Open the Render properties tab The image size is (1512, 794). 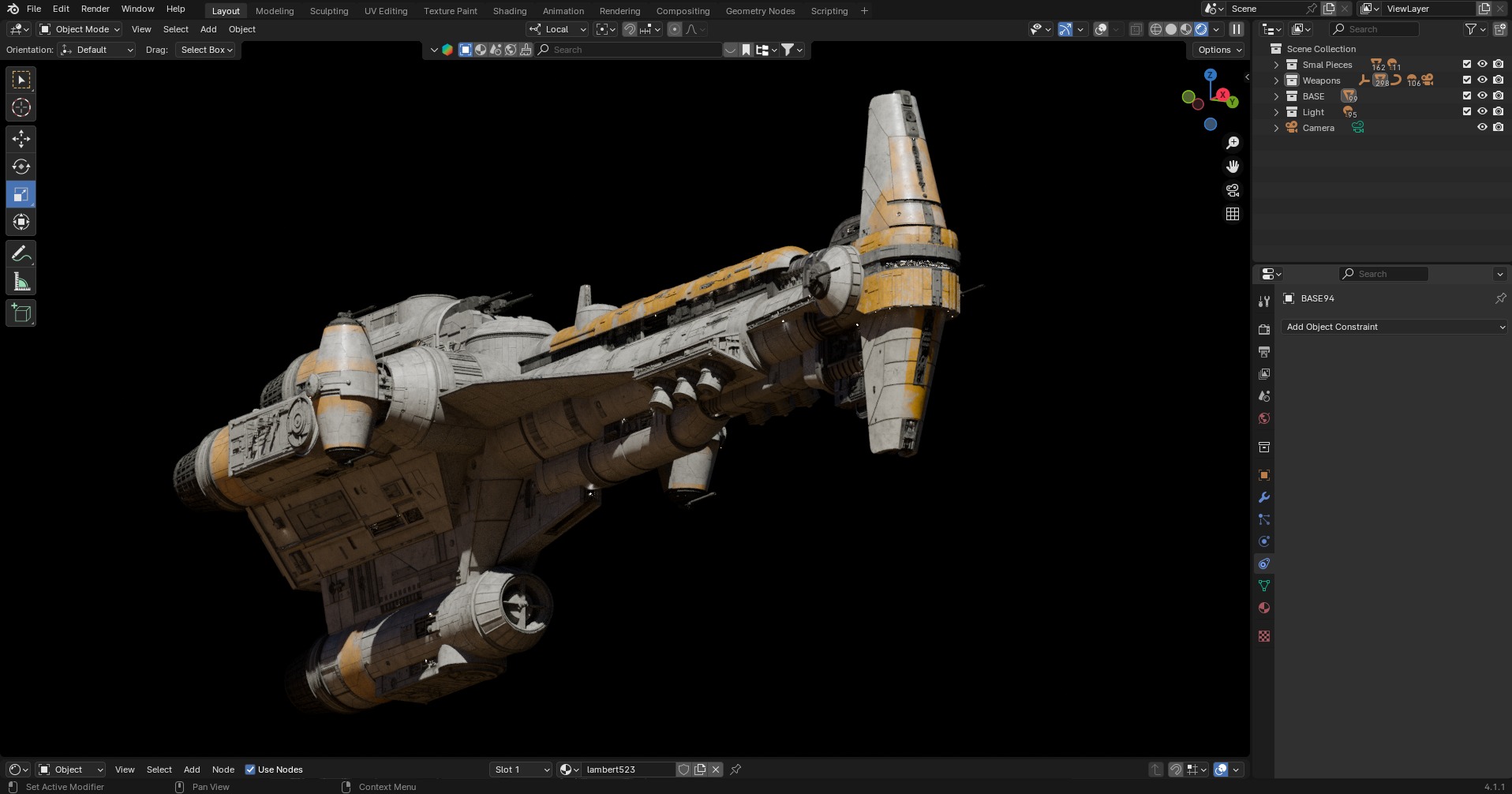[x=1264, y=329]
